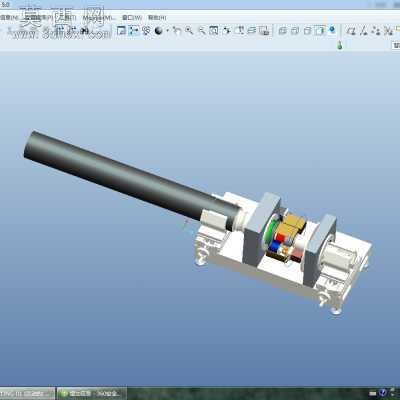400x400 pixels.
Task: Switch to Shading display style
Action: coord(320,31)
